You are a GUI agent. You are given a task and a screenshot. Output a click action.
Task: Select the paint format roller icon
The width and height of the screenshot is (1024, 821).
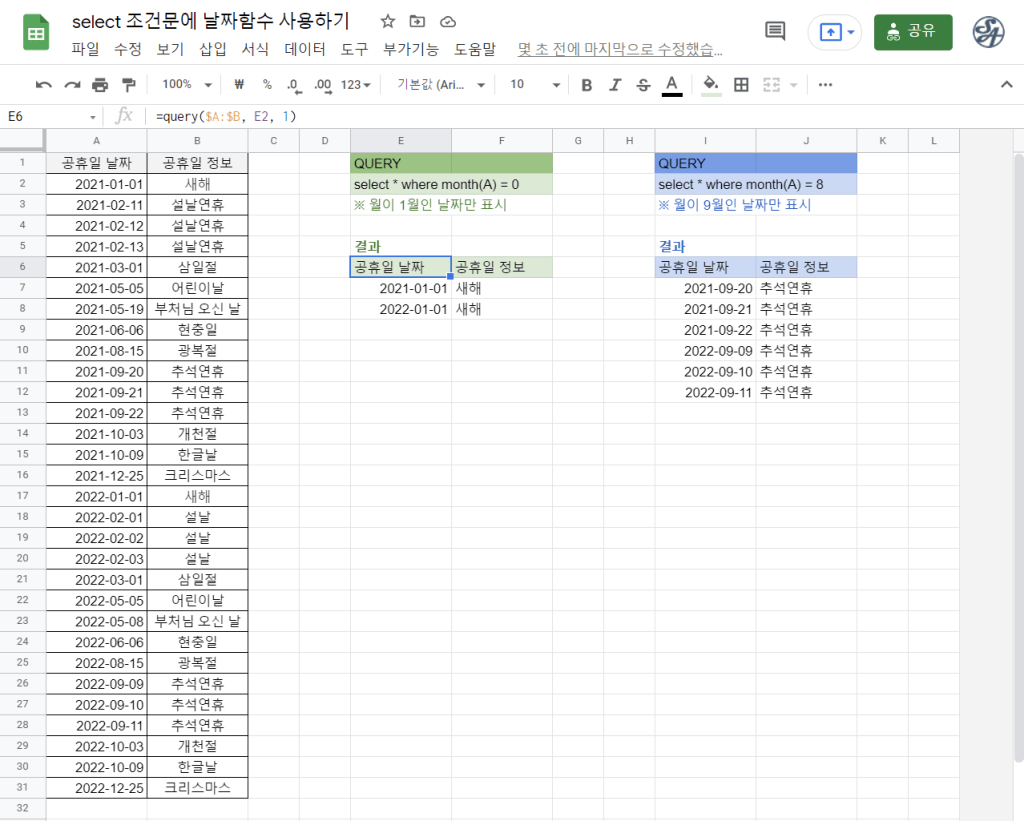pyautogui.click(x=128, y=85)
